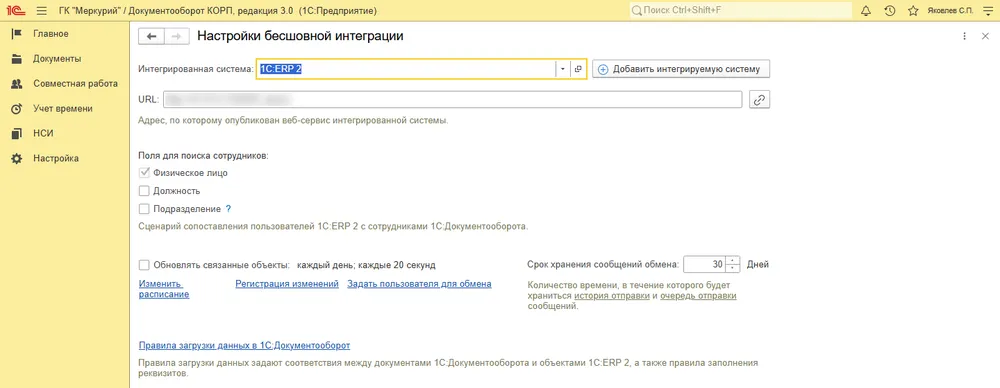Open the form's three-dot more menu
Image resolution: width=1000 pixels, height=388 pixels.
(965, 36)
